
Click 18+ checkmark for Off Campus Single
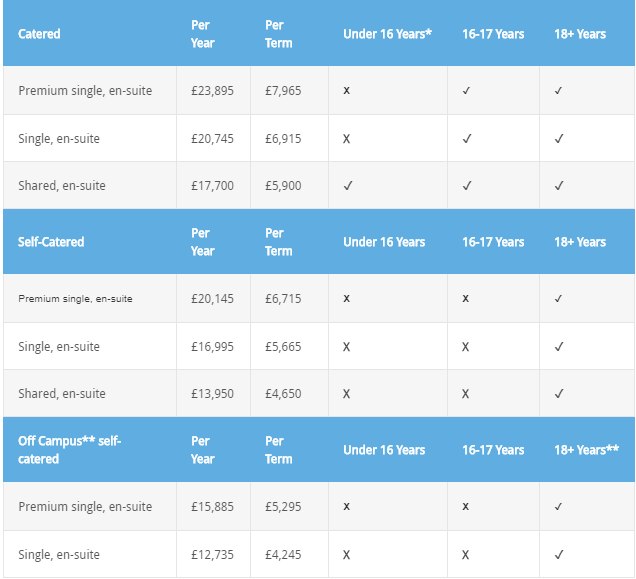[559, 555]
